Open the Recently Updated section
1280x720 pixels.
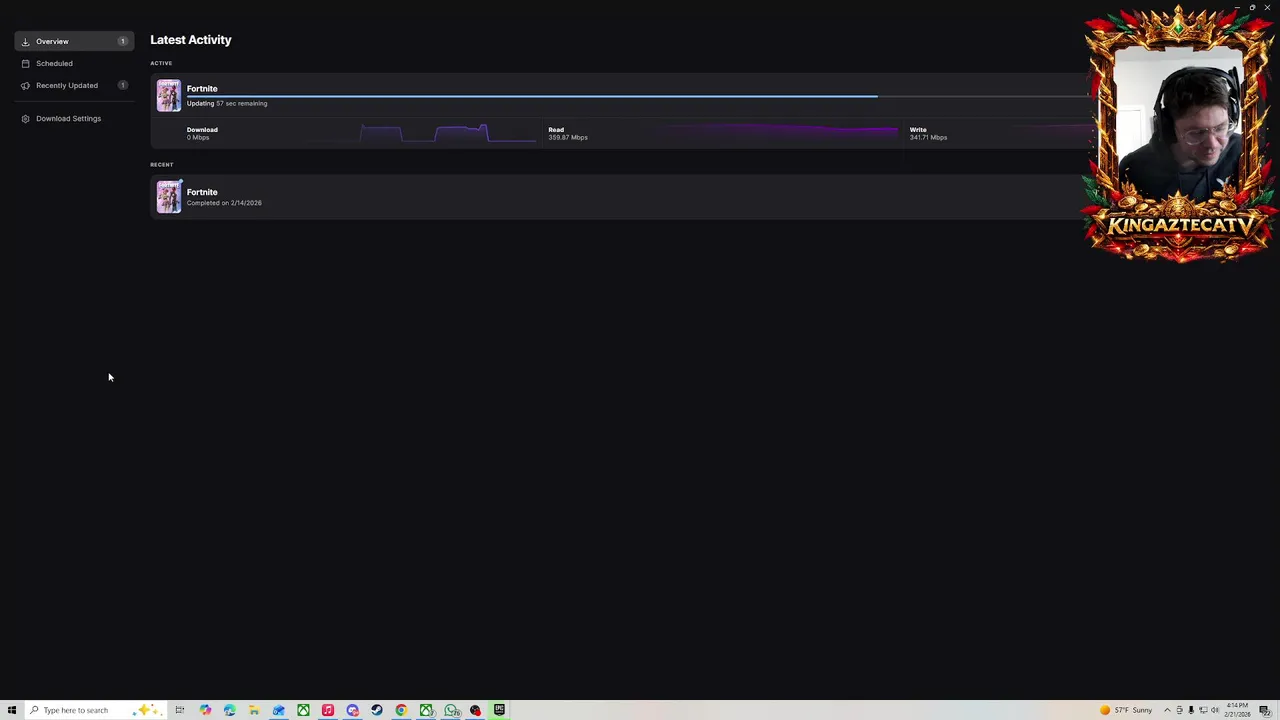(74, 85)
